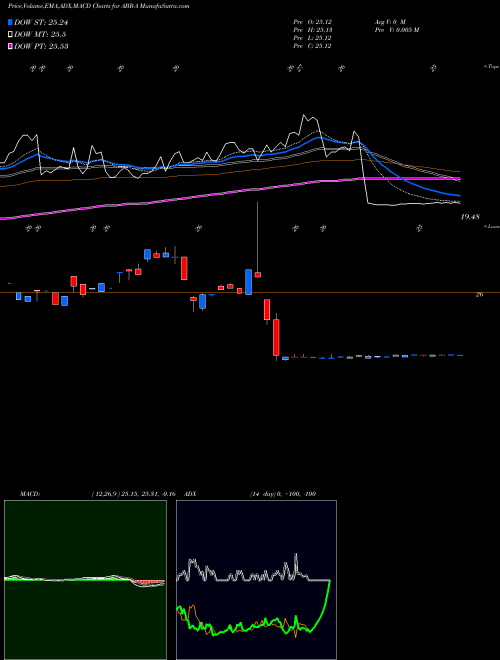Image resolution: width=500 pixels, height=660 pixels.
Task: Click the ADX (14 day) parameter values
Action: [x=283, y=494]
